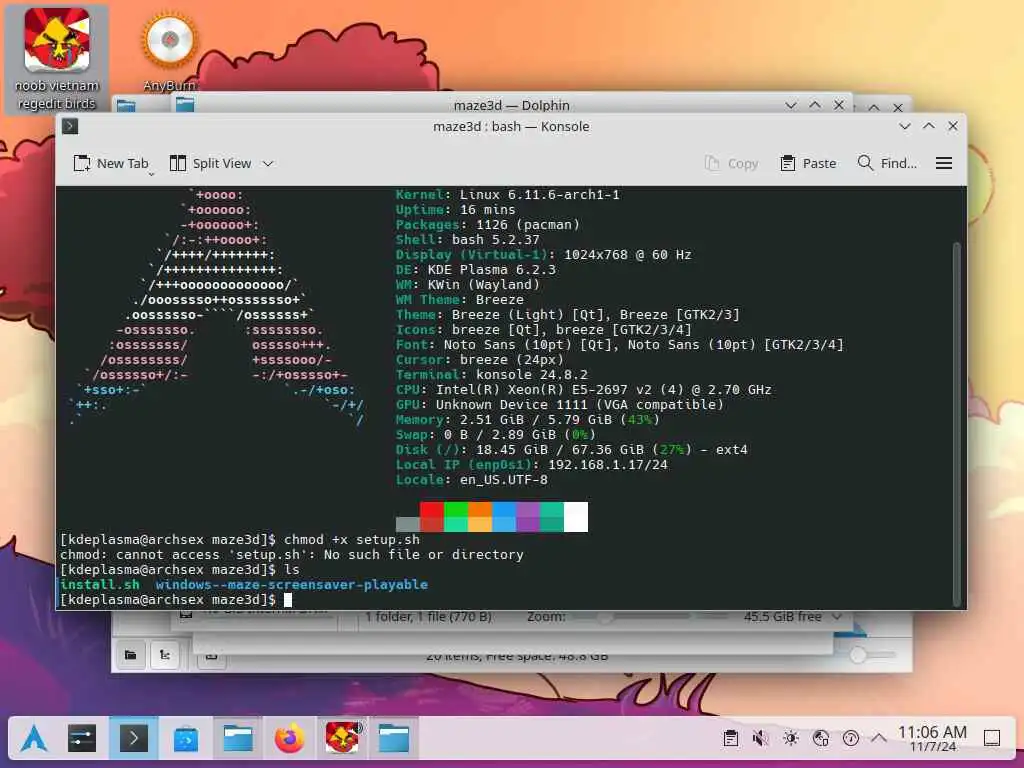Click the install.sh filename in terminal output

[x=100, y=584]
